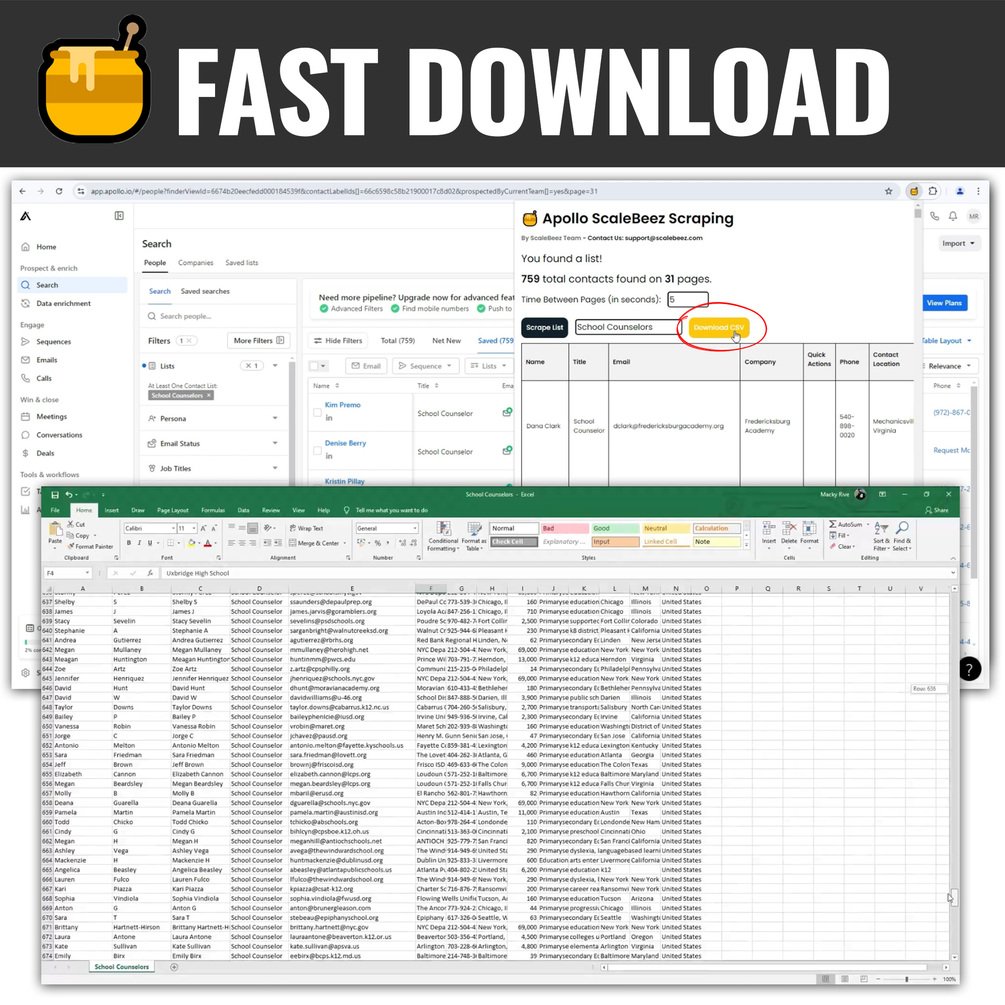Apply the Neutral cell style swatch

pos(666,528)
